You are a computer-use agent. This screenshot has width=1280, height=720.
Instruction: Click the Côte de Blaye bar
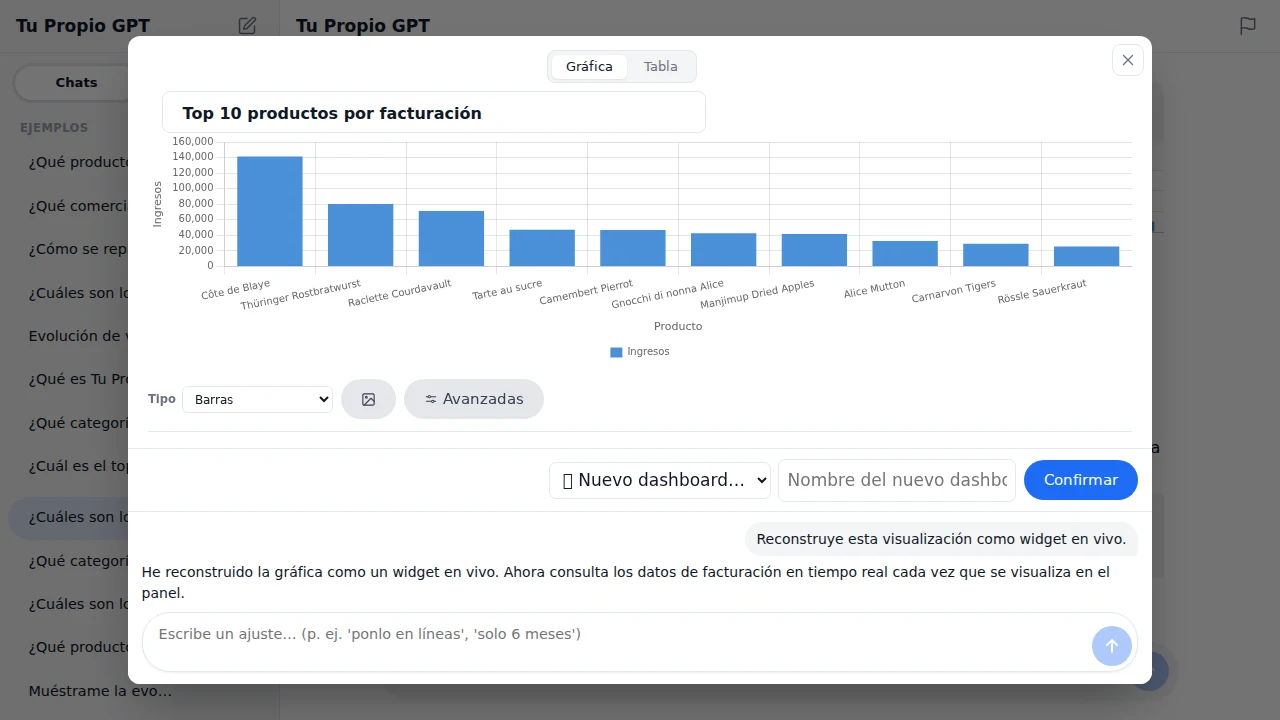[270, 211]
